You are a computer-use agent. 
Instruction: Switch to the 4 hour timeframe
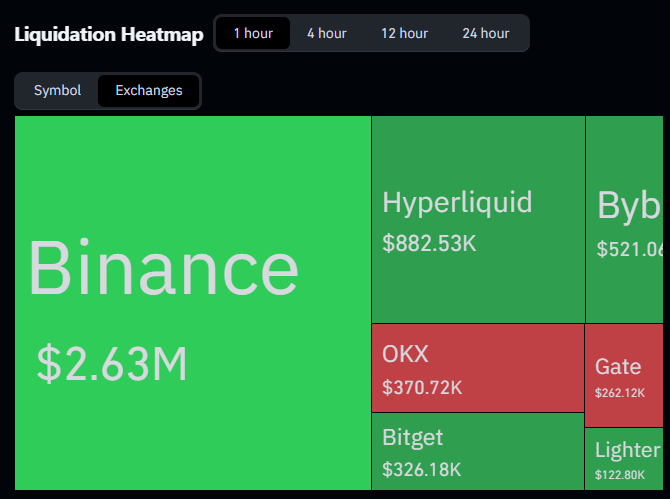(x=327, y=33)
